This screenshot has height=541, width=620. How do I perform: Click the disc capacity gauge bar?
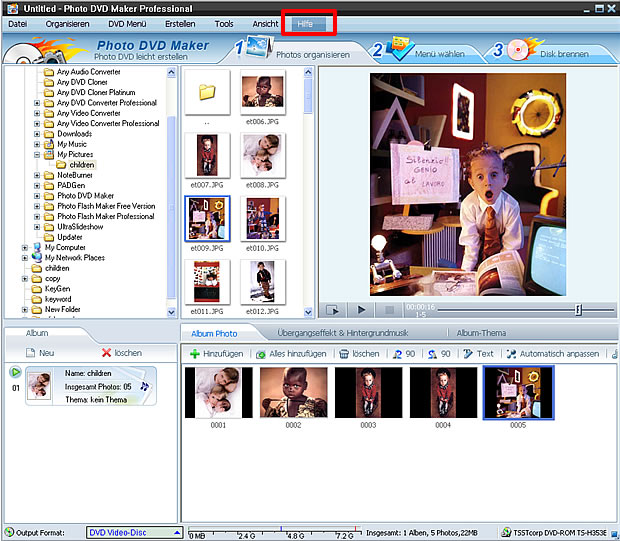274,533
